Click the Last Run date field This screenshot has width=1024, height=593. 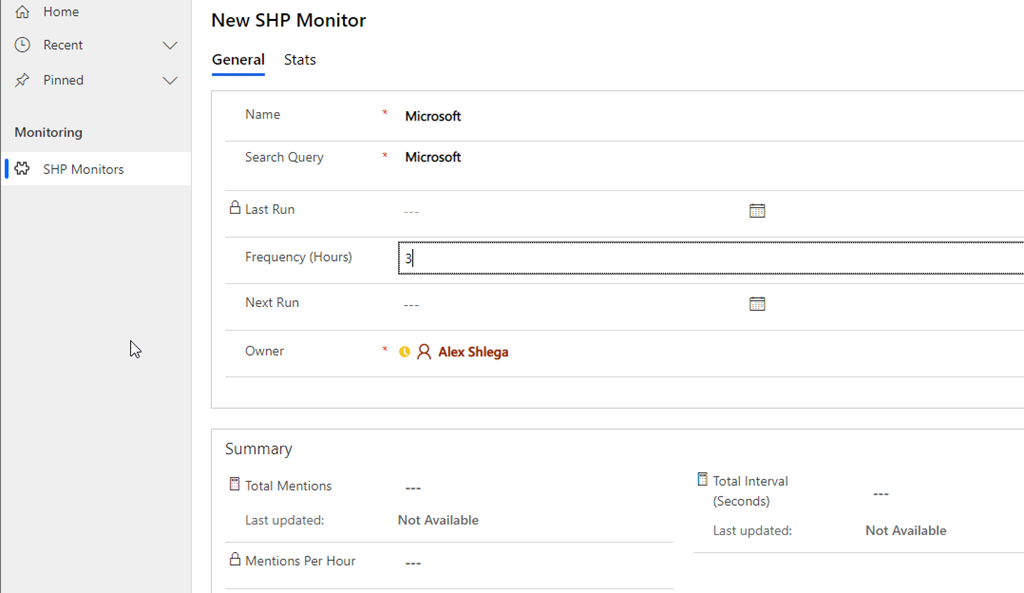(570, 211)
